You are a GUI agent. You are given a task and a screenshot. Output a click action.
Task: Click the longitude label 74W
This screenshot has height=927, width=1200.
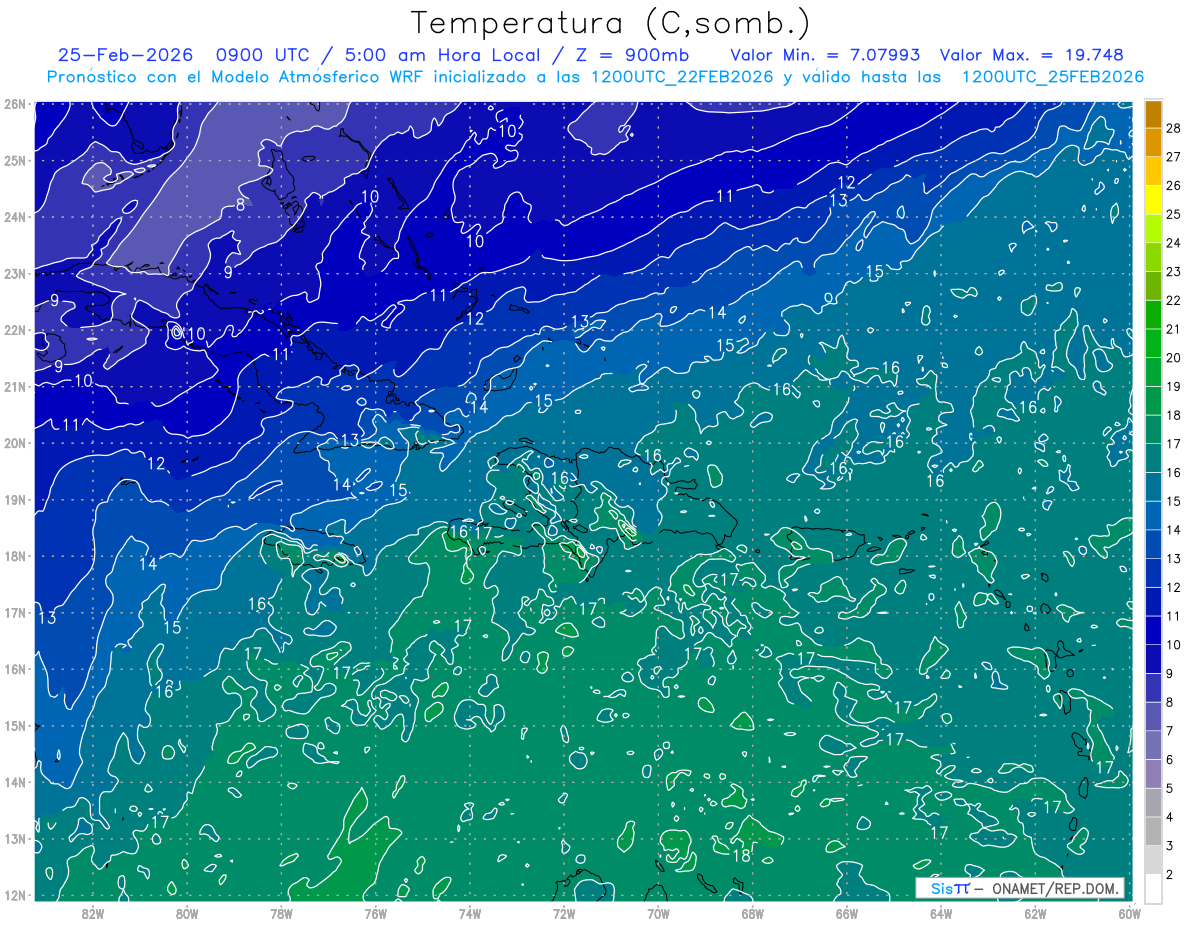coord(469,913)
